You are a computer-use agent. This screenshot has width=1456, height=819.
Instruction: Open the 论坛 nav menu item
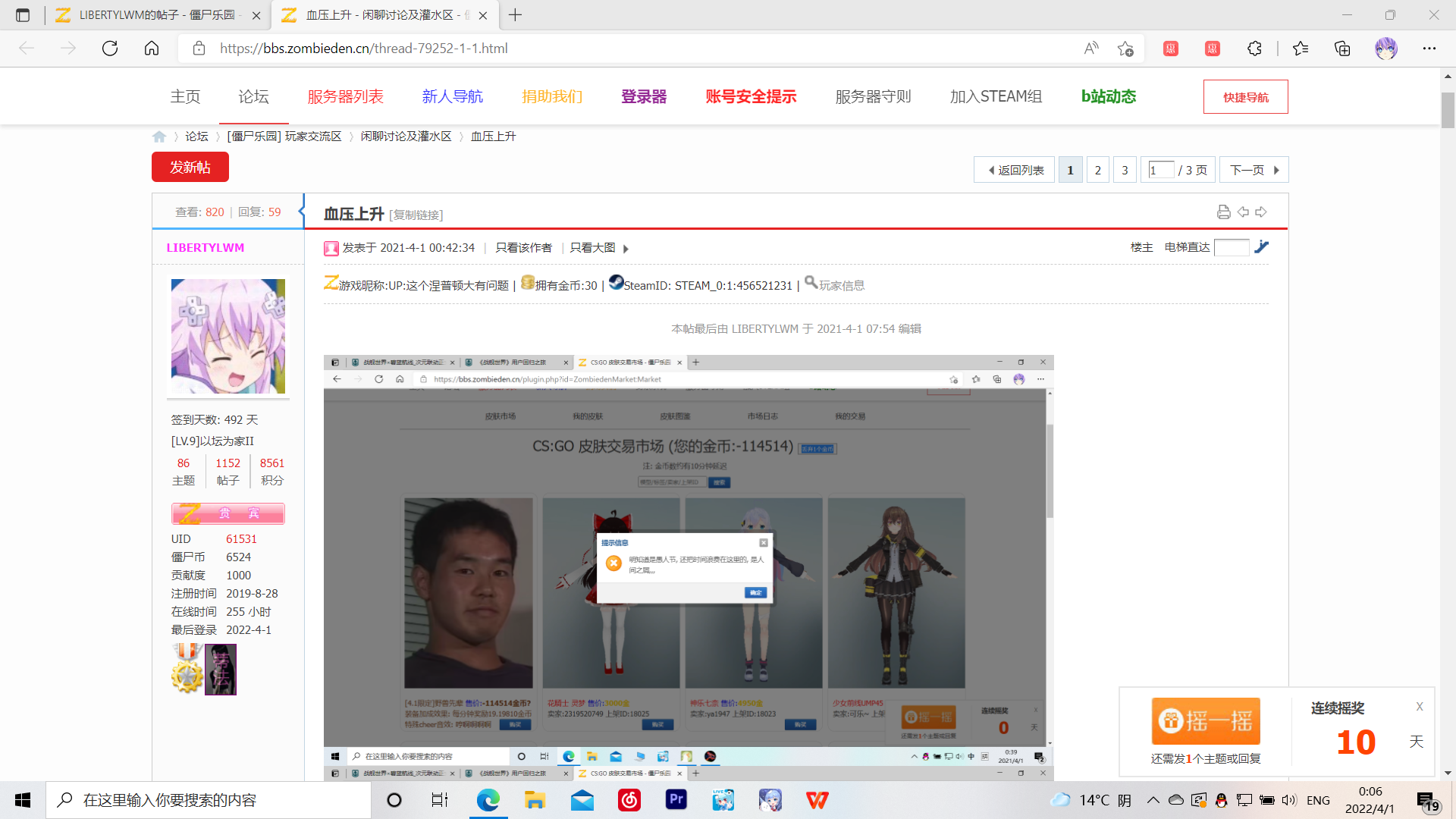coord(253,96)
